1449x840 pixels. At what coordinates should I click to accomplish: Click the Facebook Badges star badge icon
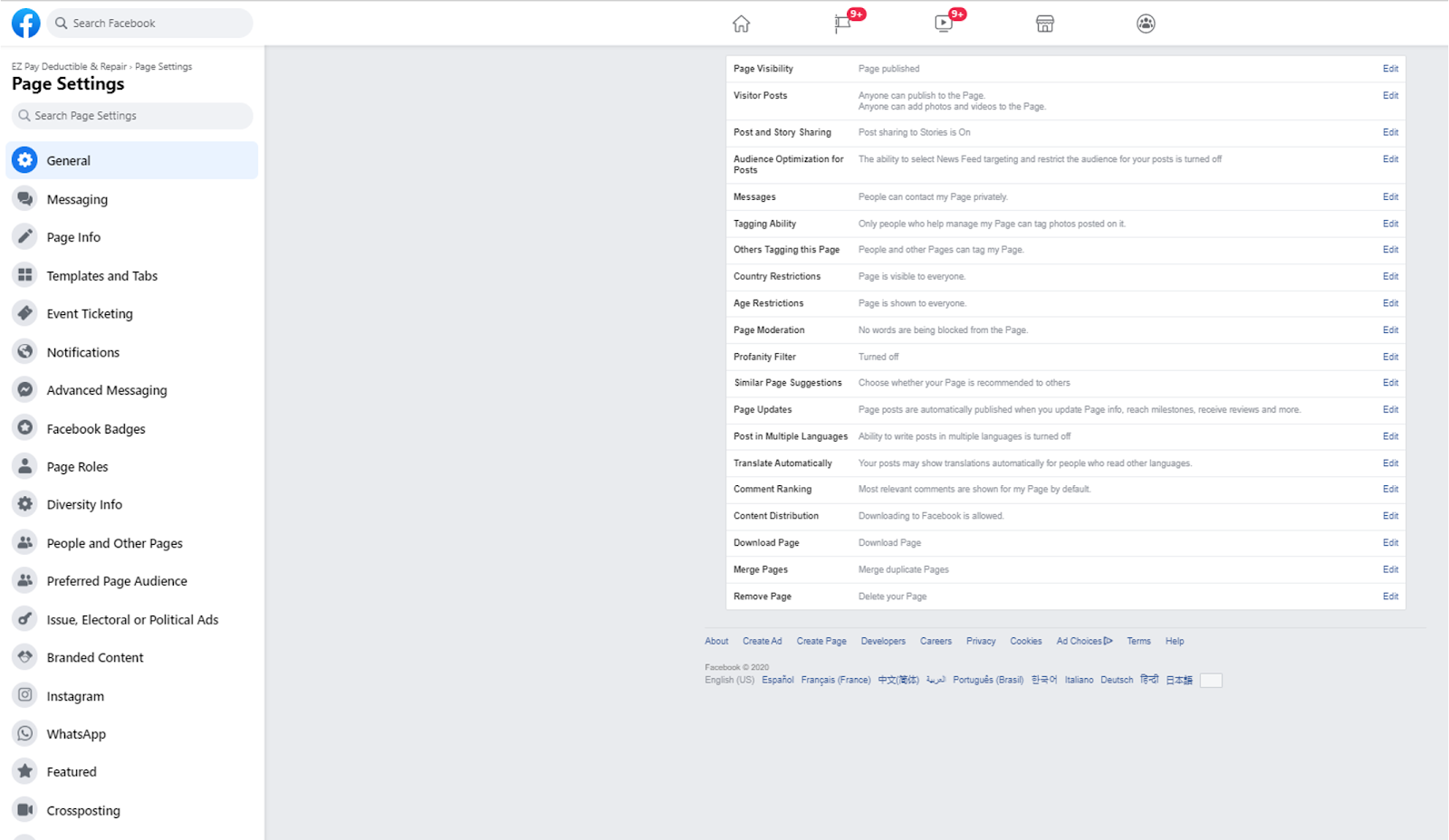[x=25, y=428]
